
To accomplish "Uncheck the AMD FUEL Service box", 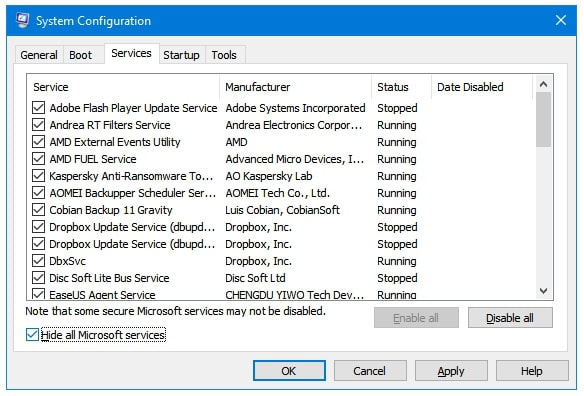I will [38, 159].
